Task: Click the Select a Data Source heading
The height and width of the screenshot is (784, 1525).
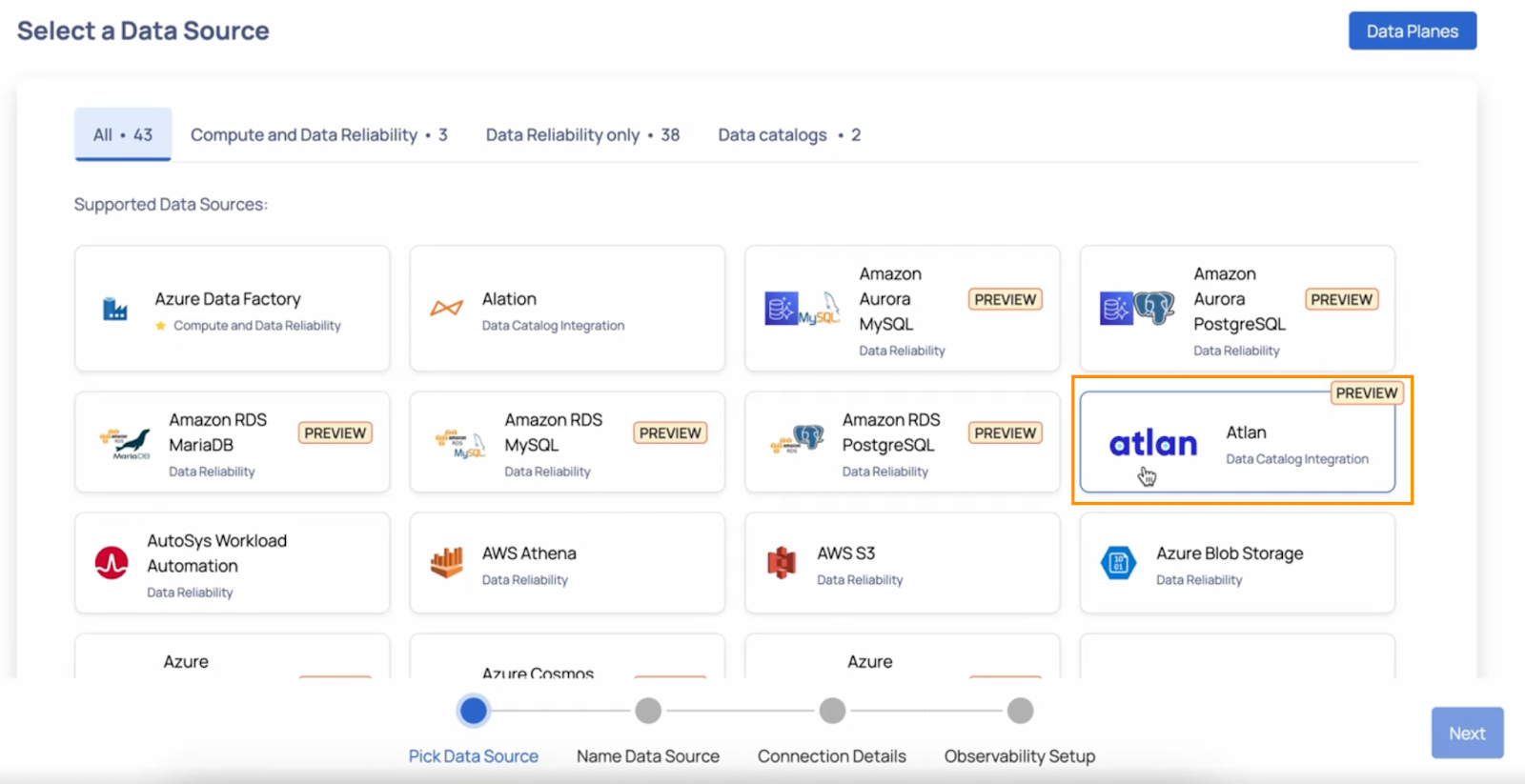Action: [143, 31]
